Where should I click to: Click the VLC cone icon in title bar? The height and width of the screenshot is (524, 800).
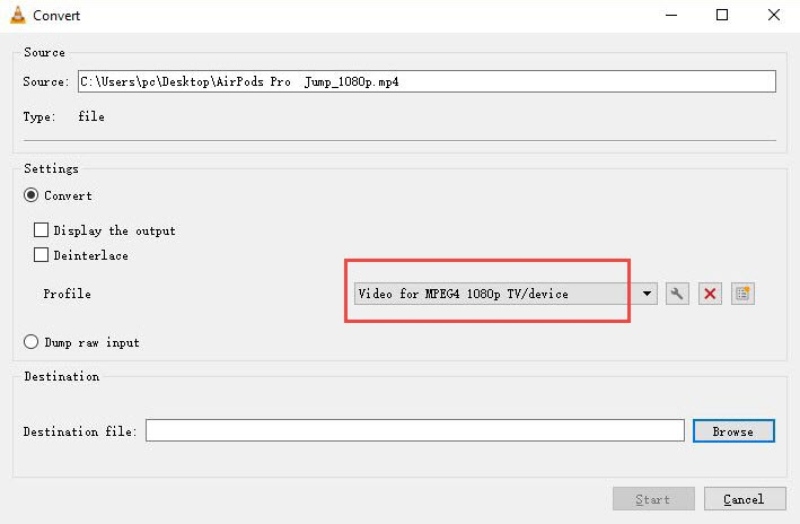pyautogui.click(x=17, y=15)
